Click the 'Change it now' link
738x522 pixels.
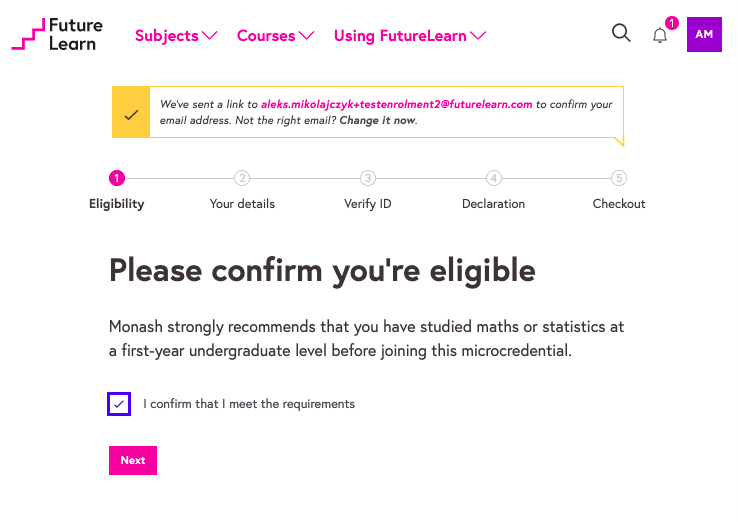pyautogui.click(x=377, y=120)
